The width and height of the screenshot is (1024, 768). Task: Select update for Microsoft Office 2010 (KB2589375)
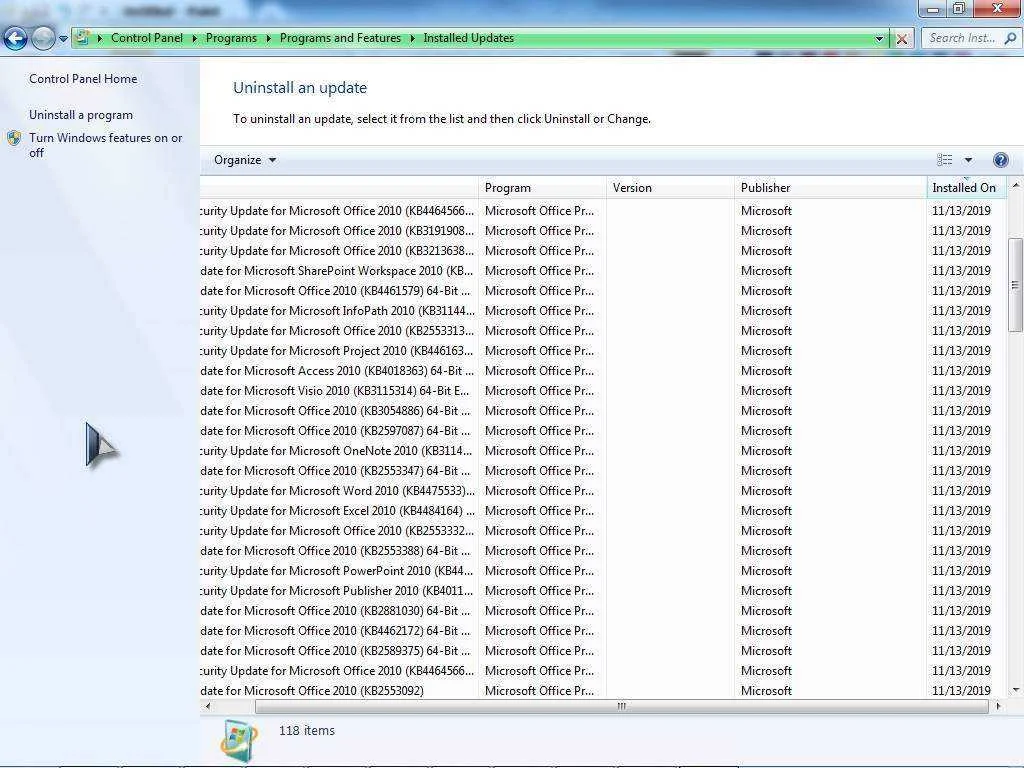603,651
